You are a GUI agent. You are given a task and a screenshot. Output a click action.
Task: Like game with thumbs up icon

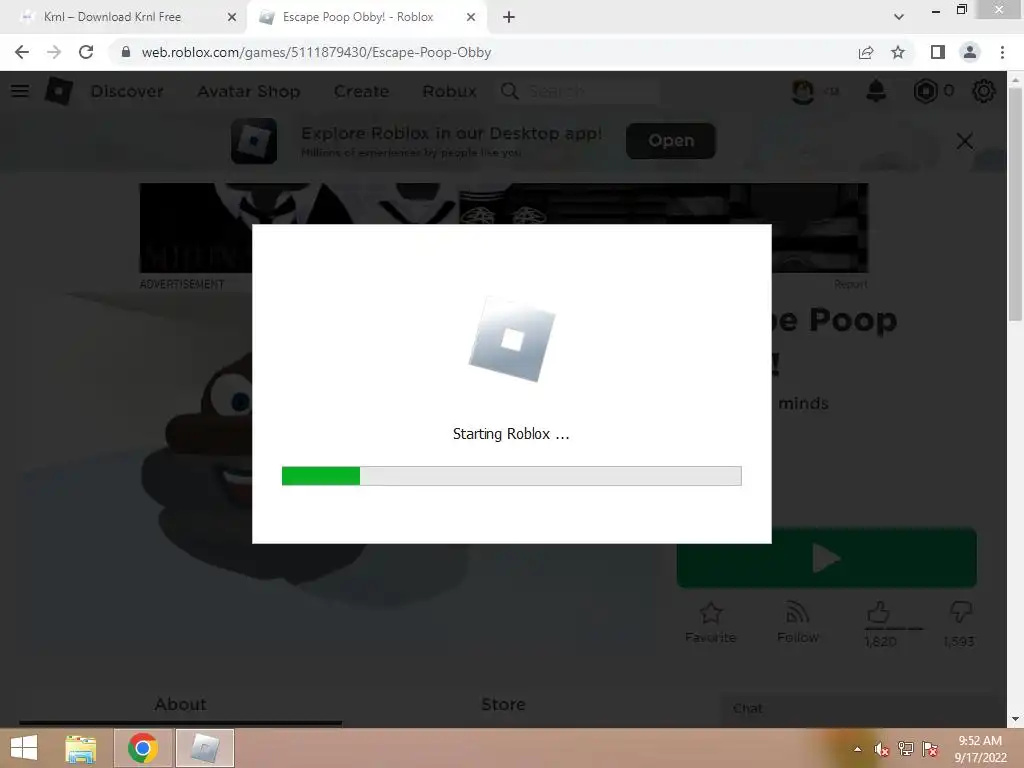[878, 613]
